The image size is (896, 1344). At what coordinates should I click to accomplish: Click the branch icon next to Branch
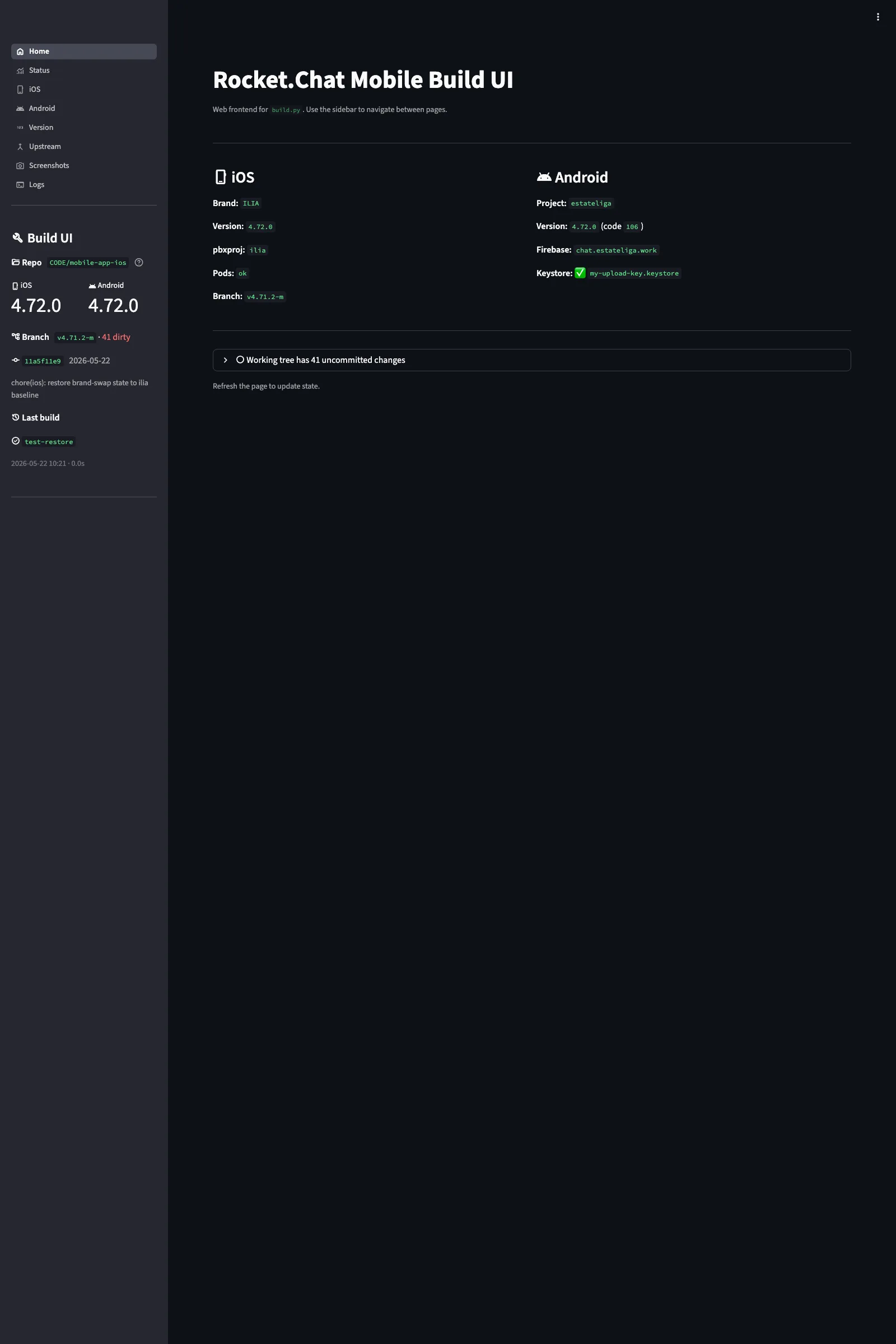(x=16, y=337)
